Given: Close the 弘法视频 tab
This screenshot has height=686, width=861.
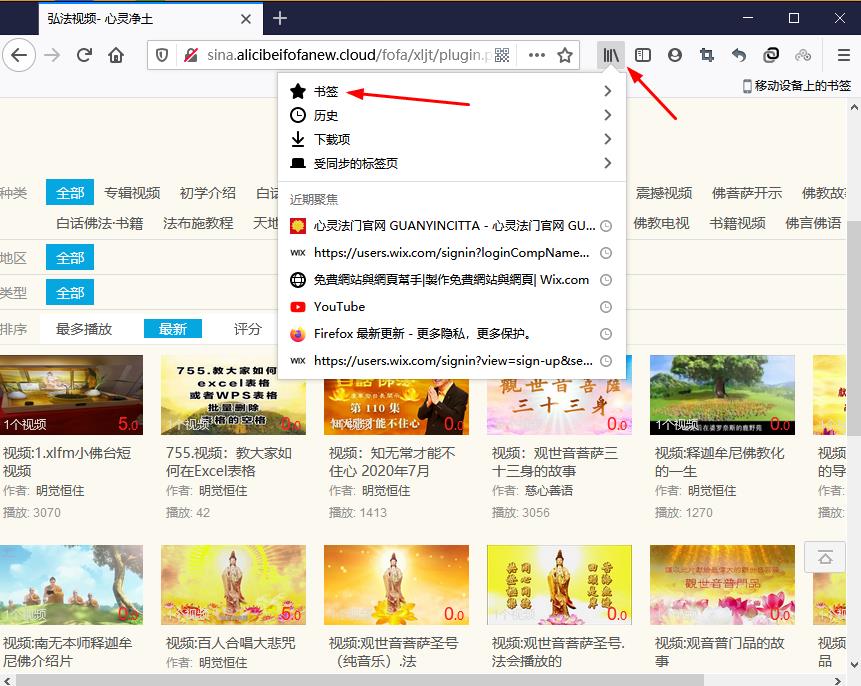Looking at the screenshot, I should [245, 19].
